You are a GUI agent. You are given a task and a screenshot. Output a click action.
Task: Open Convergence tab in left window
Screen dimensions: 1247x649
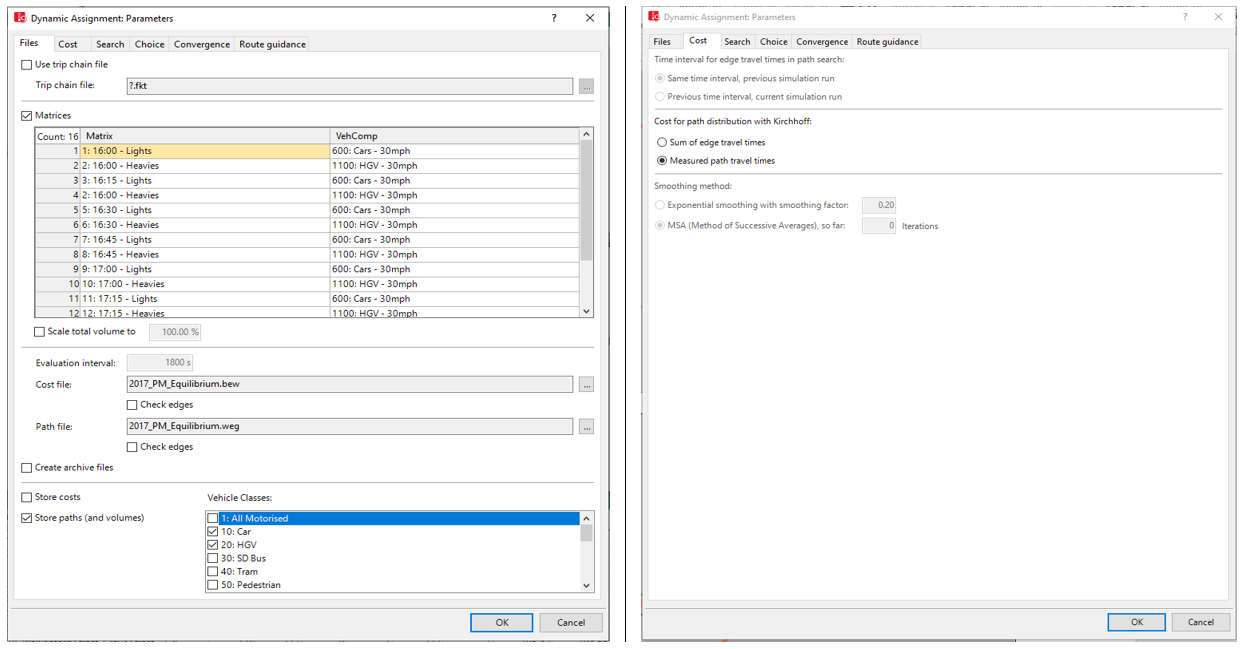(x=202, y=44)
